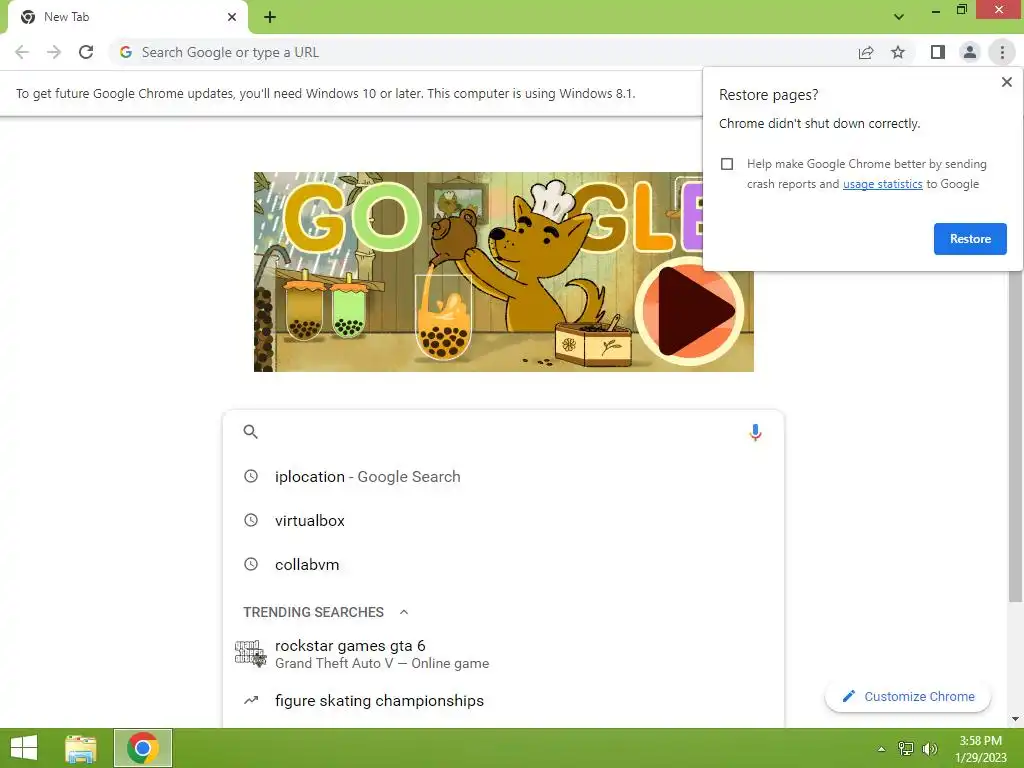Focus the Google search input field
Image resolution: width=1024 pixels, height=768 pixels.
pos(503,432)
